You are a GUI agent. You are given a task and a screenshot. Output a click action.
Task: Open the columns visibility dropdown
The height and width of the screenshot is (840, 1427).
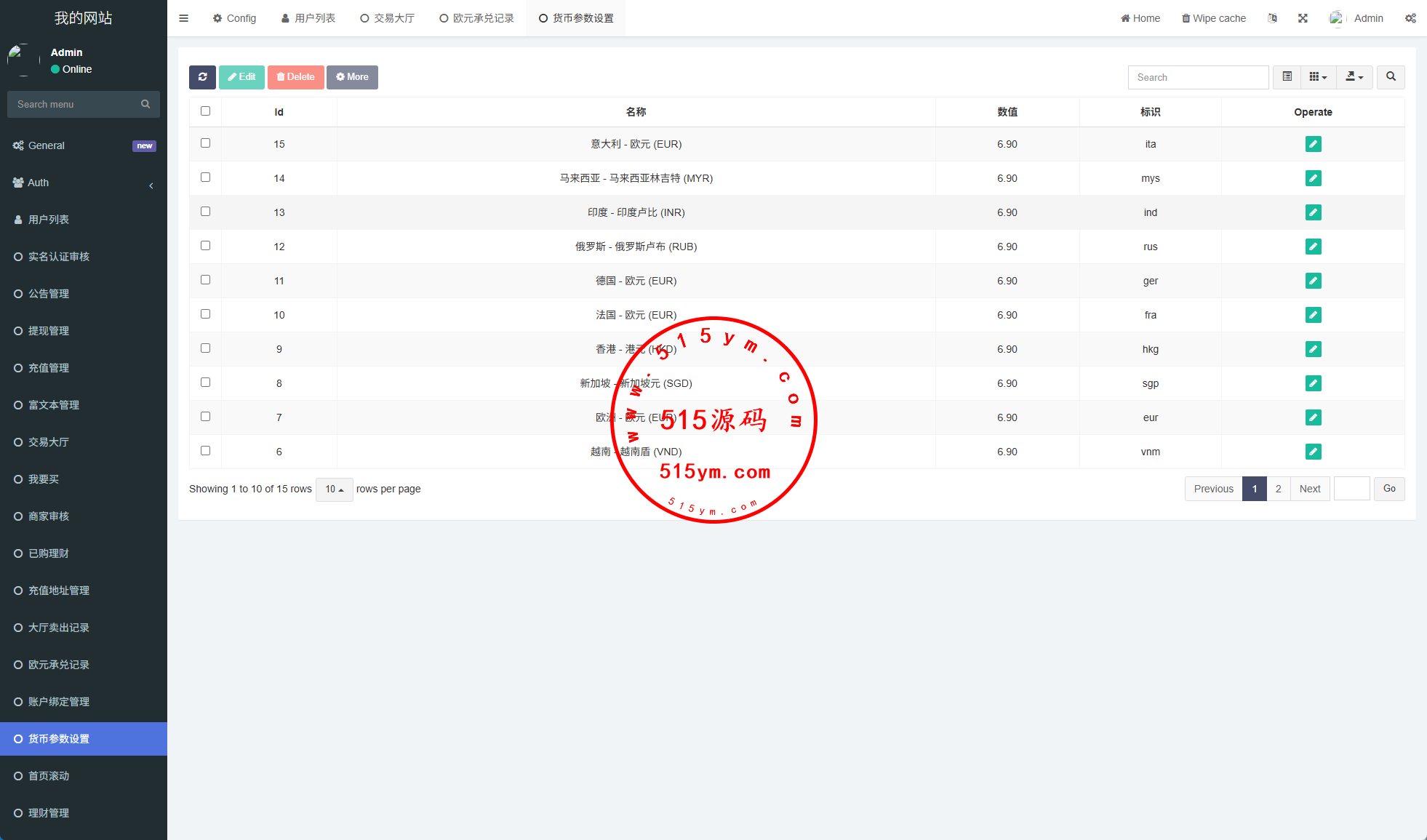coord(1318,77)
